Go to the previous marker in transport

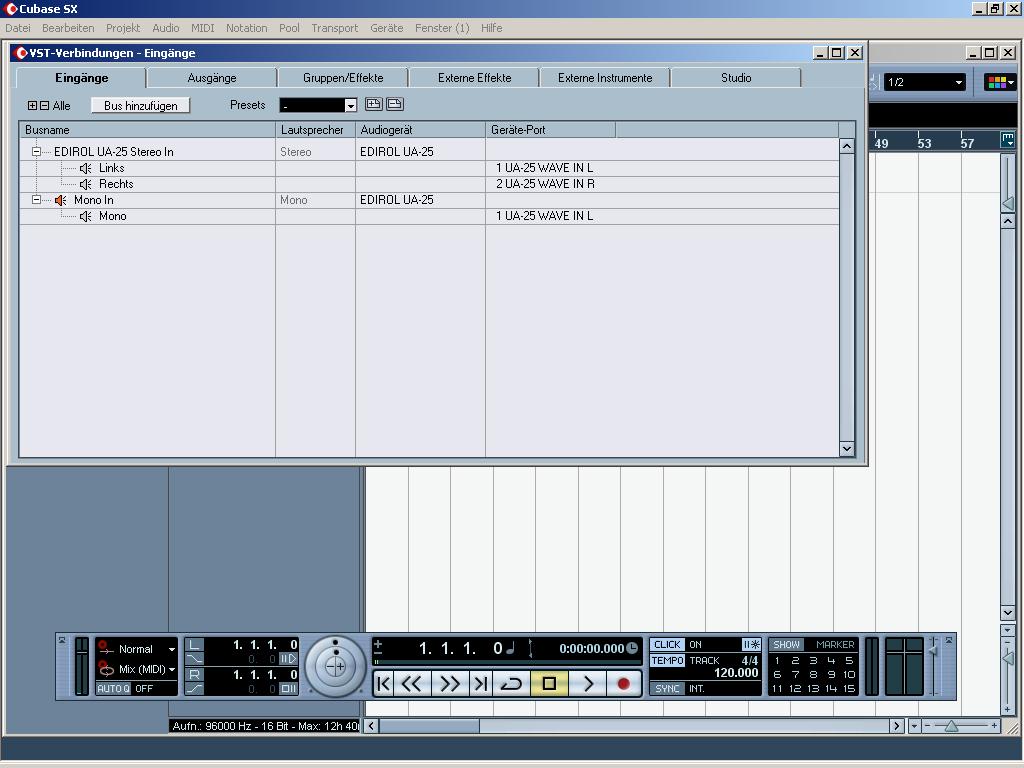coord(384,684)
